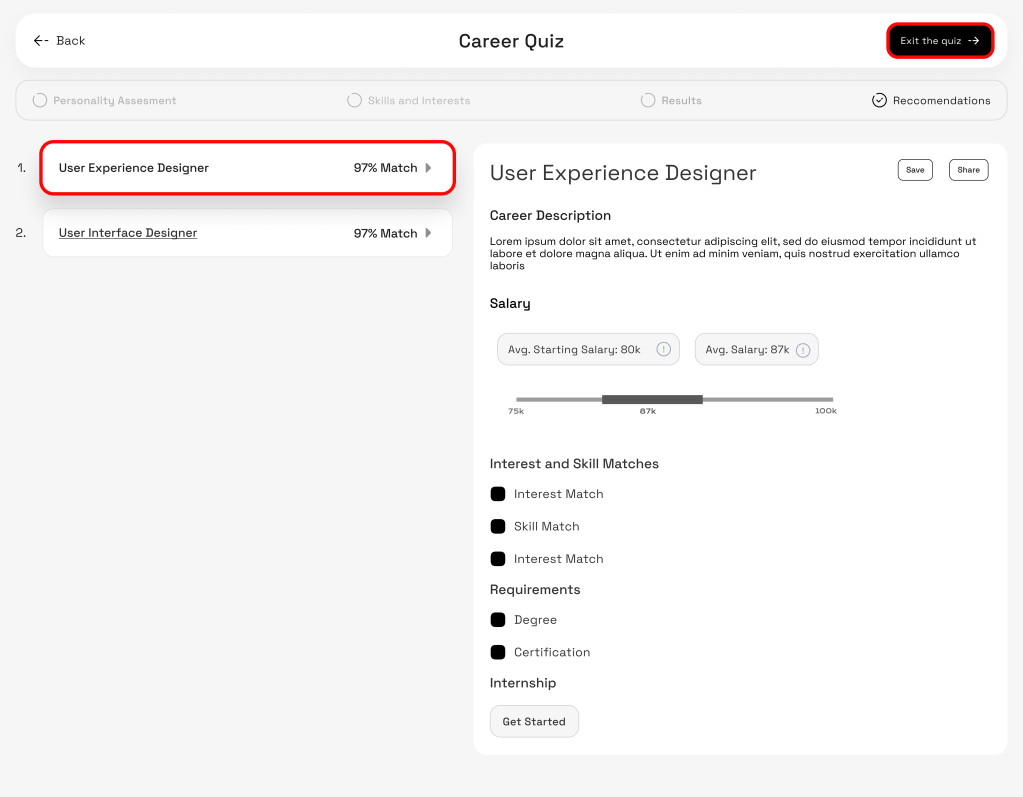The height and width of the screenshot is (797, 1023).
Task: Toggle the Degree requirement checkbox
Action: [498, 620]
